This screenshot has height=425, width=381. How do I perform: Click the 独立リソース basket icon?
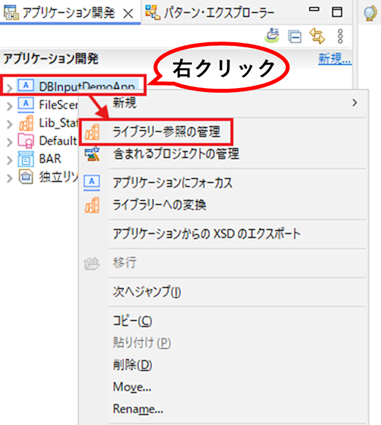[26, 177]
